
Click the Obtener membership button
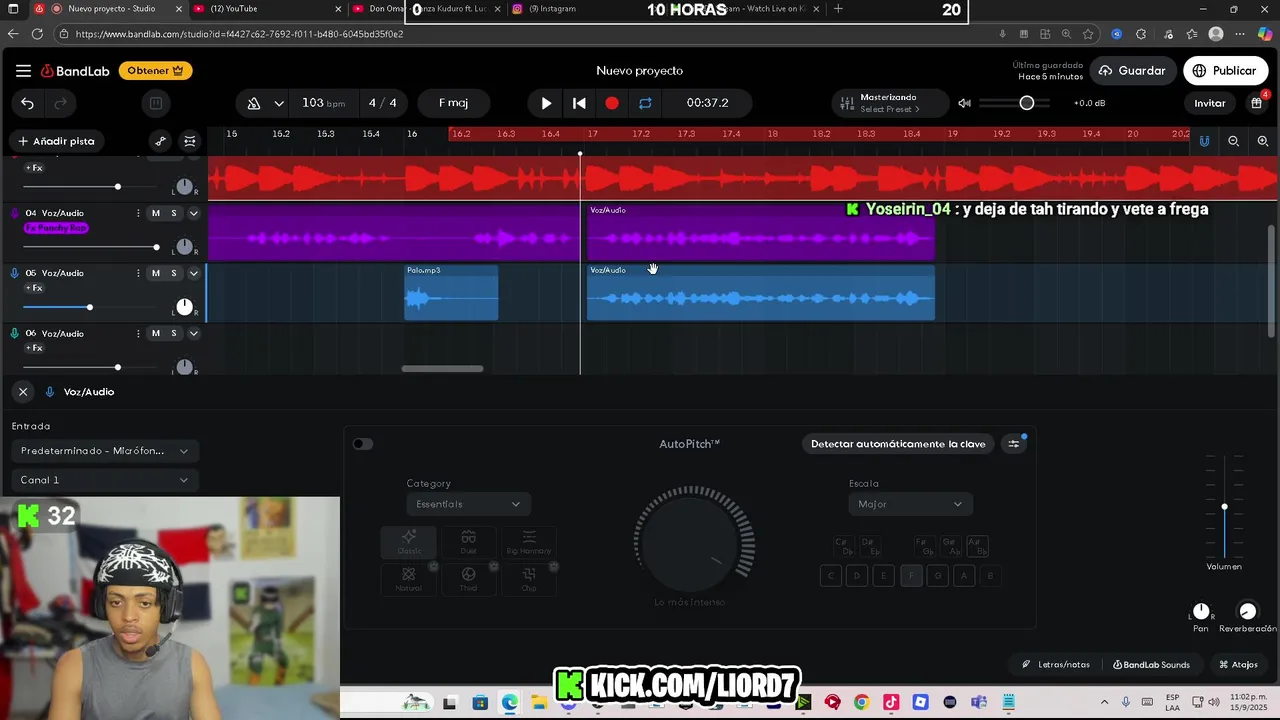155,71
